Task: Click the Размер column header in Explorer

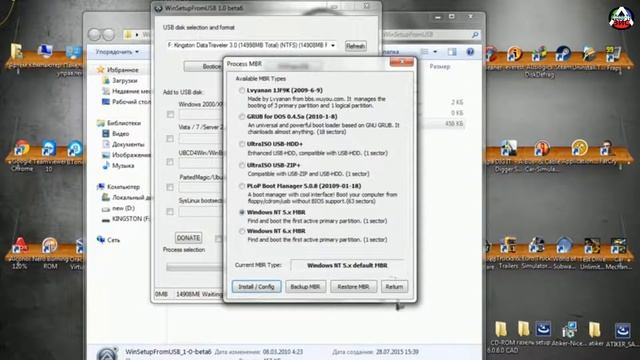Action: coord(440,66)
